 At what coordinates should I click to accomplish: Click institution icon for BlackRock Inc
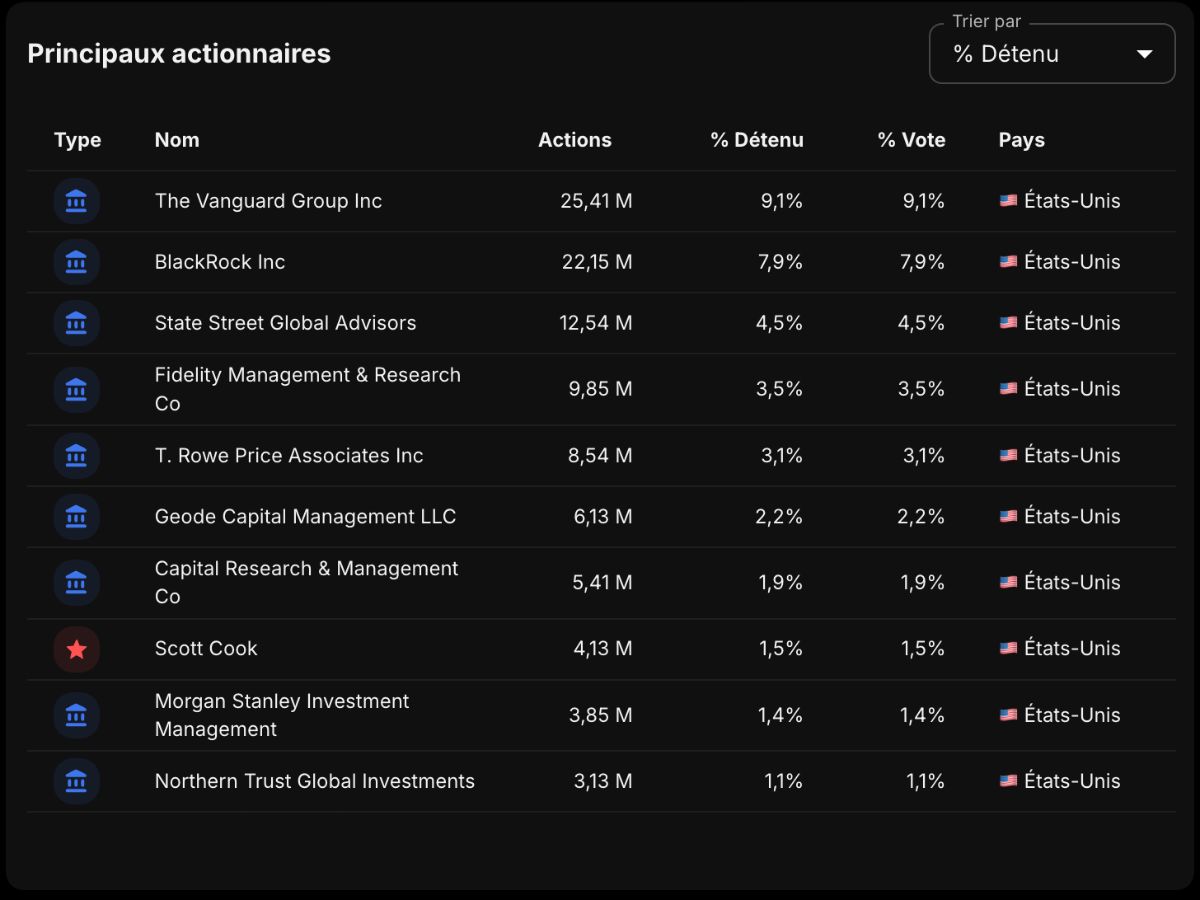pyautogui.click(x=77, y=262)
